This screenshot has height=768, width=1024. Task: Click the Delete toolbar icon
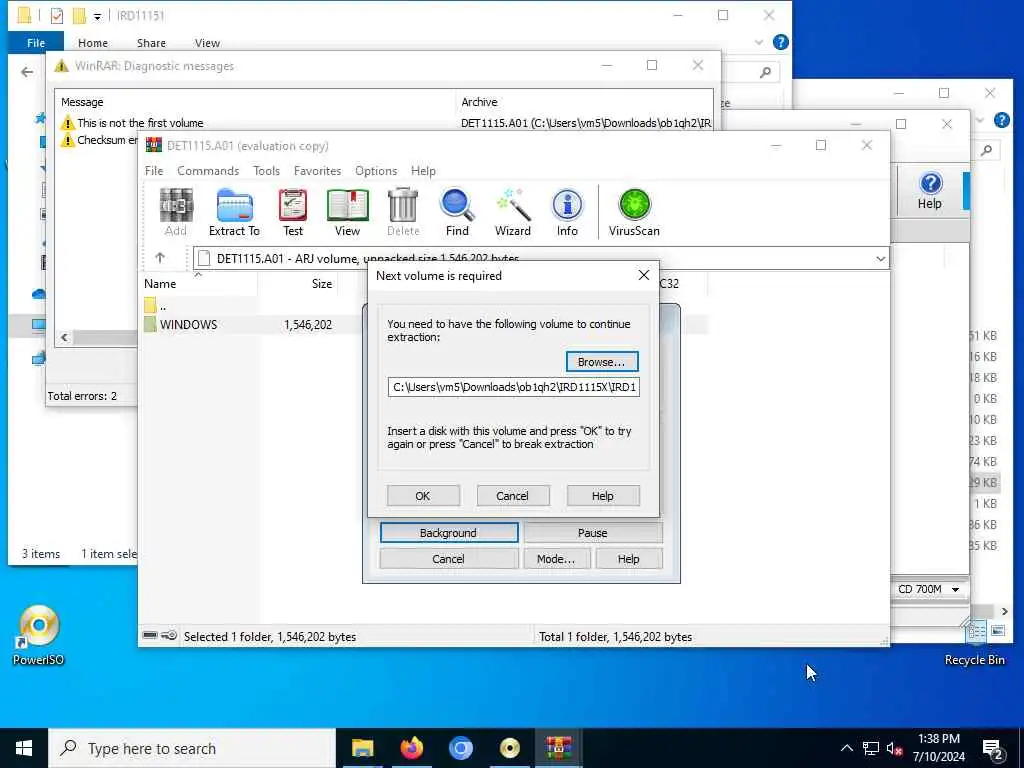click(x=403, y=212)
